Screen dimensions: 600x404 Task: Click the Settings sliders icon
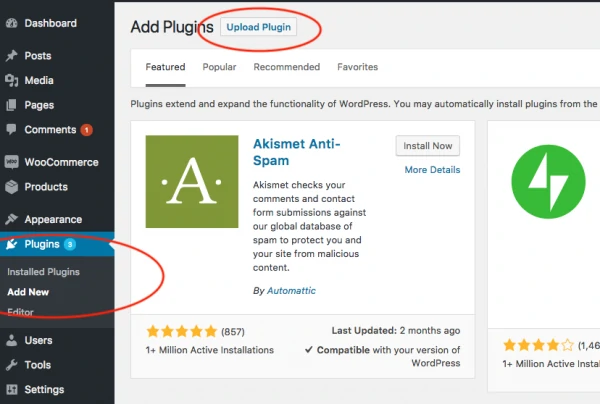click(11, 389)
